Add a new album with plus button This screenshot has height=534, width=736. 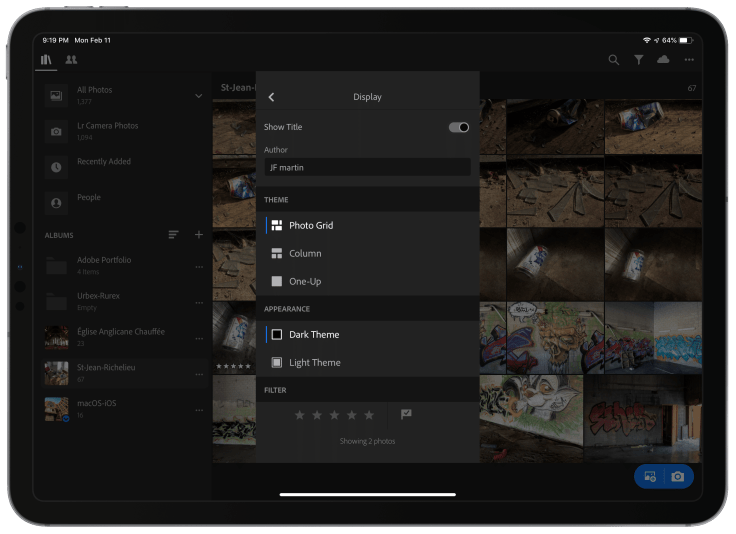(x=199, y=235)
